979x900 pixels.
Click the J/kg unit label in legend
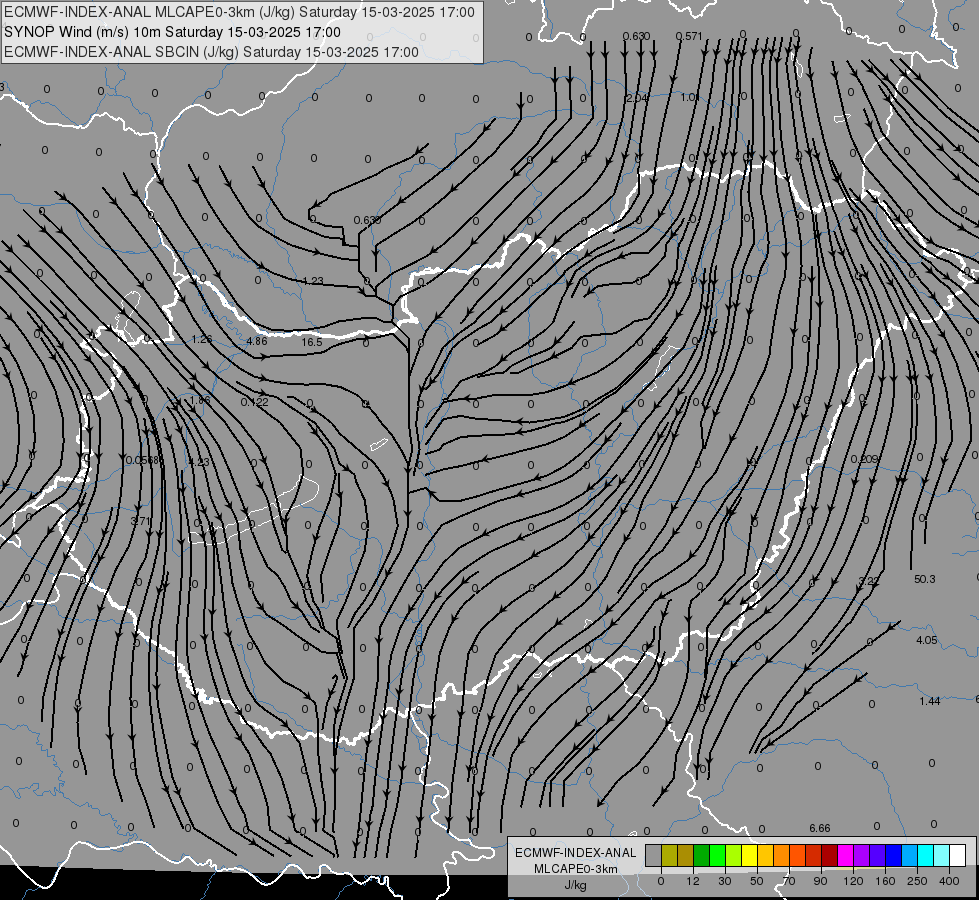(x=575, y=885)
